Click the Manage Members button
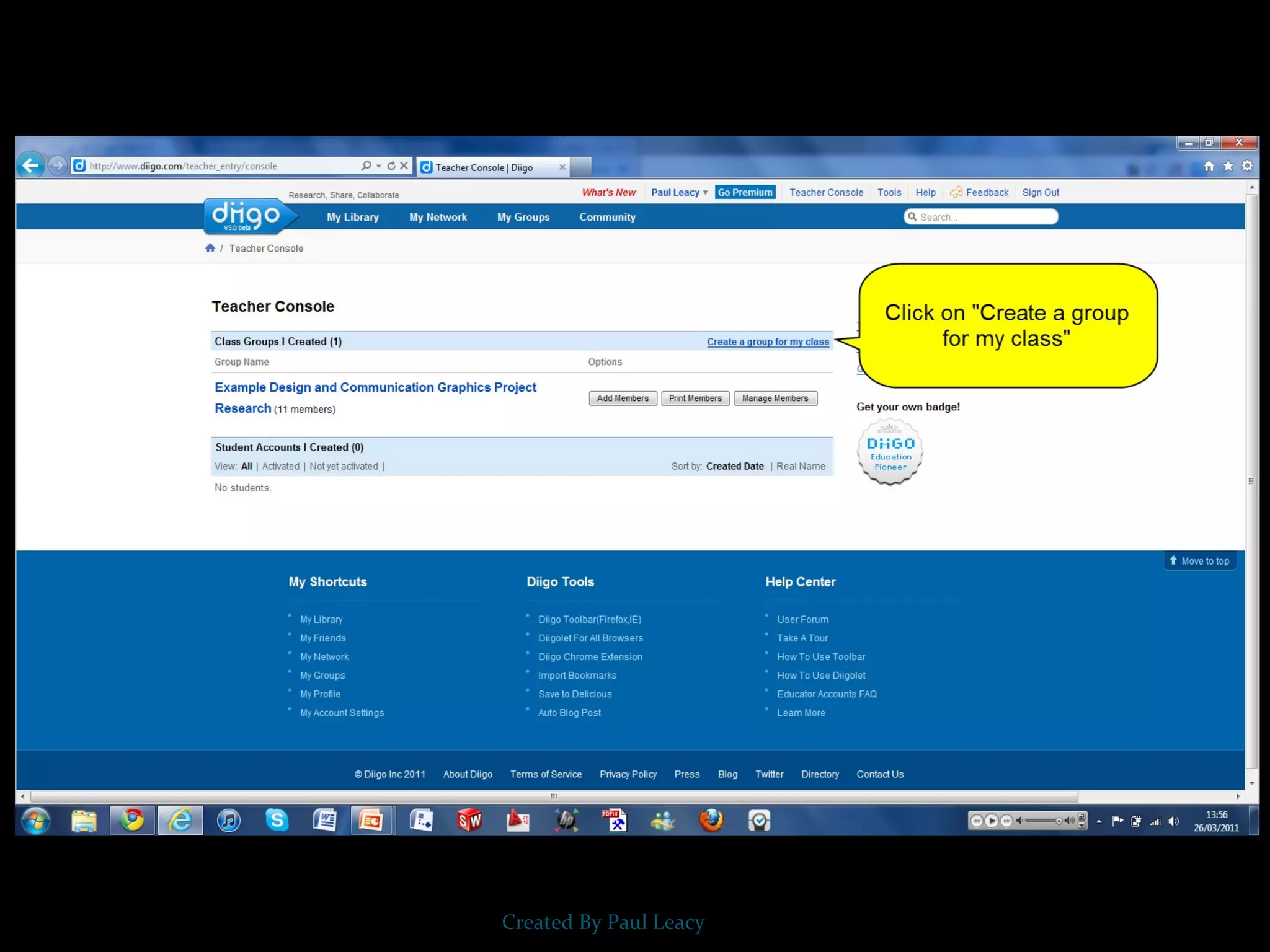 click(x=775, y=398)
